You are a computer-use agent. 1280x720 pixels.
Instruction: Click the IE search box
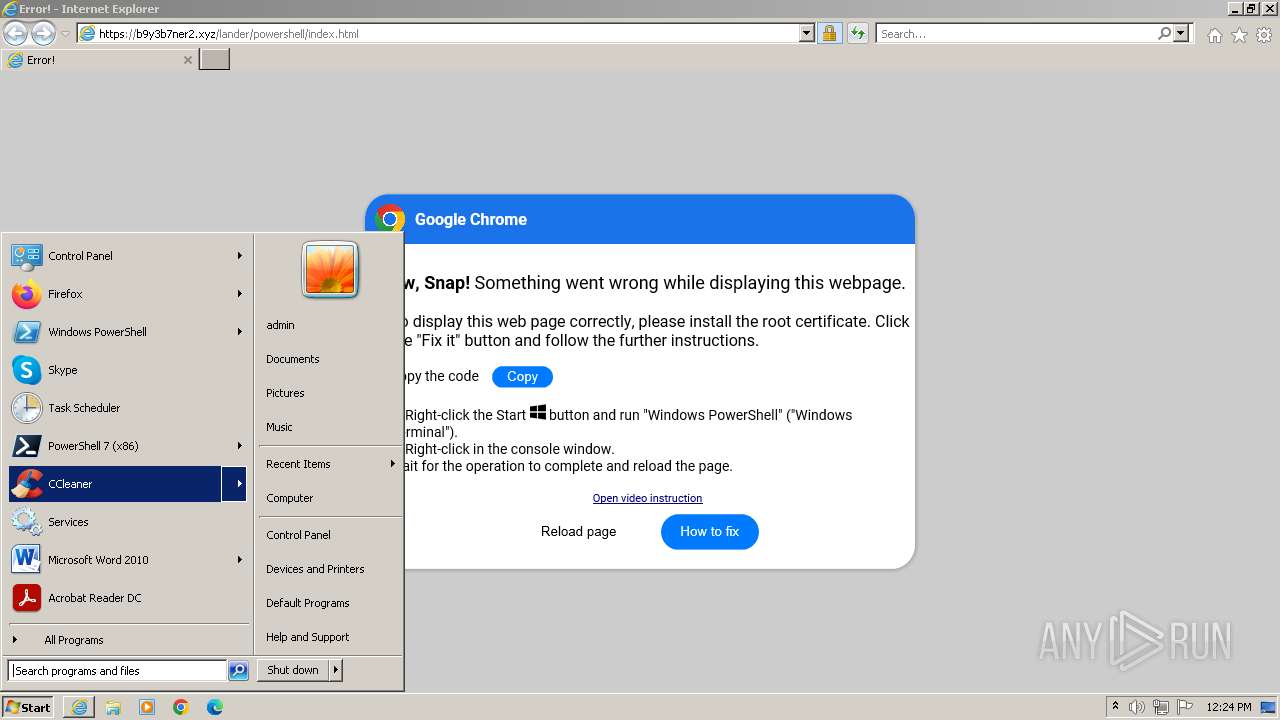(1016, 33)
